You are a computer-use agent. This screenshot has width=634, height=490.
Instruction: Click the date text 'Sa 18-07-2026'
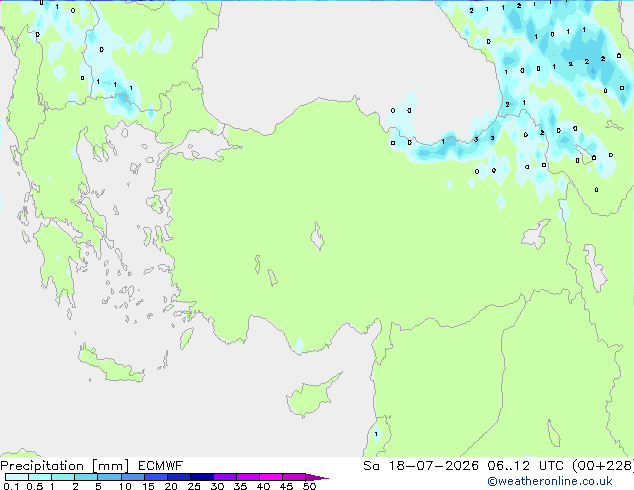click(x=421, y=466)
